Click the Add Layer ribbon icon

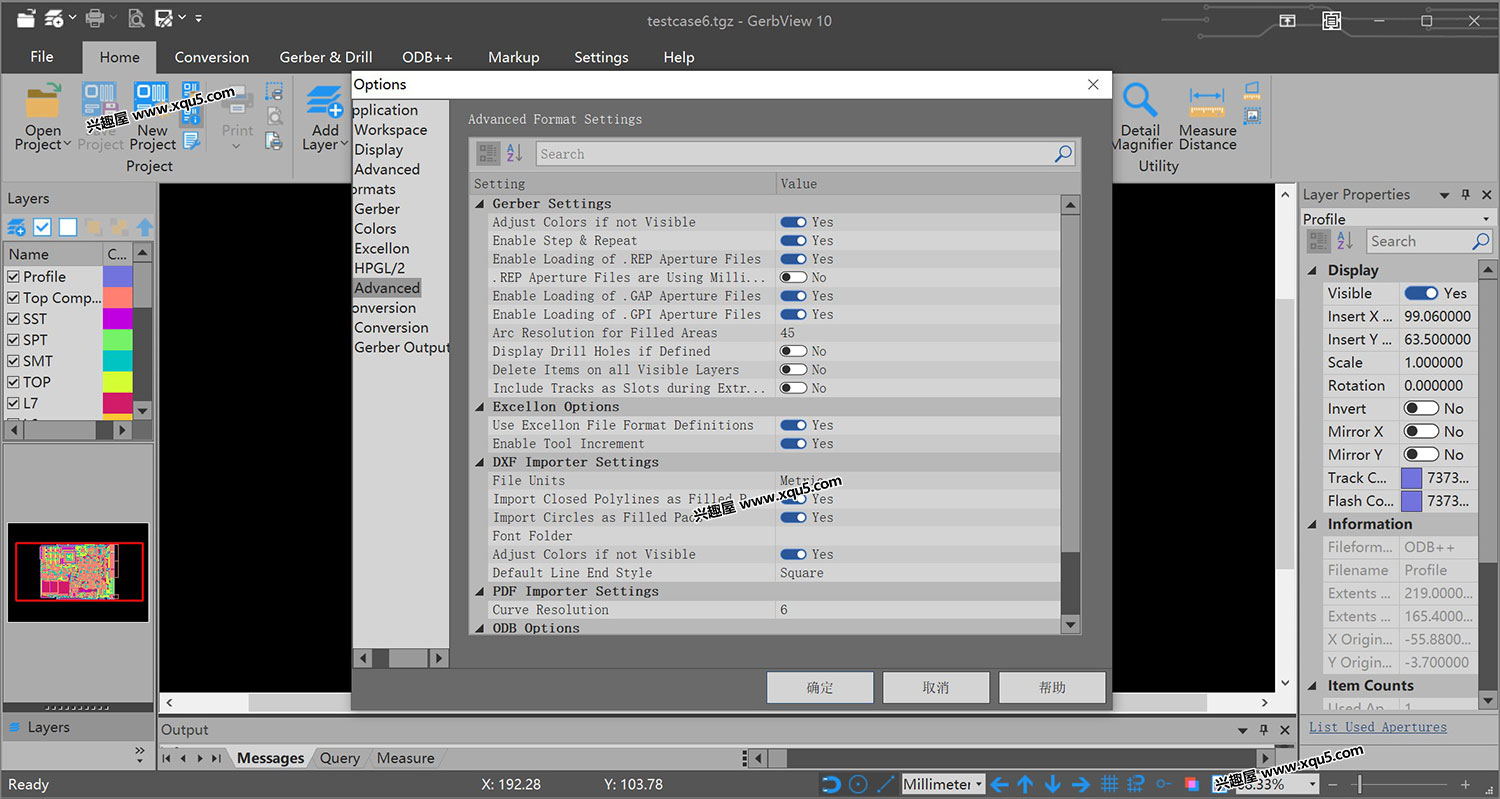324,103
